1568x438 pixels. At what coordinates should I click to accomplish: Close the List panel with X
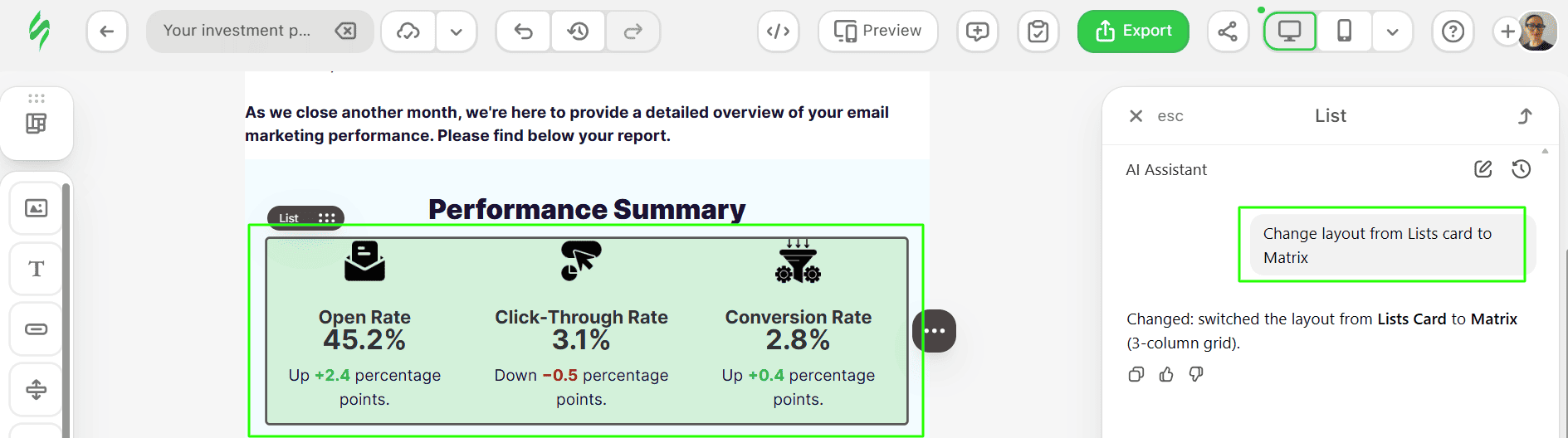[1136, 116]
